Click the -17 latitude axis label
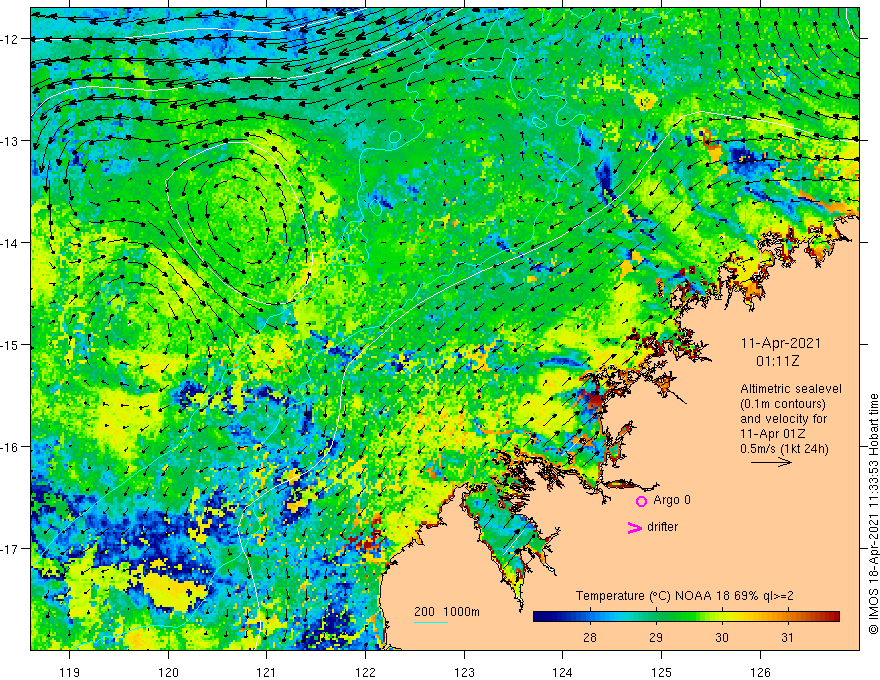 pyautogui.click(x=10, y=549)
